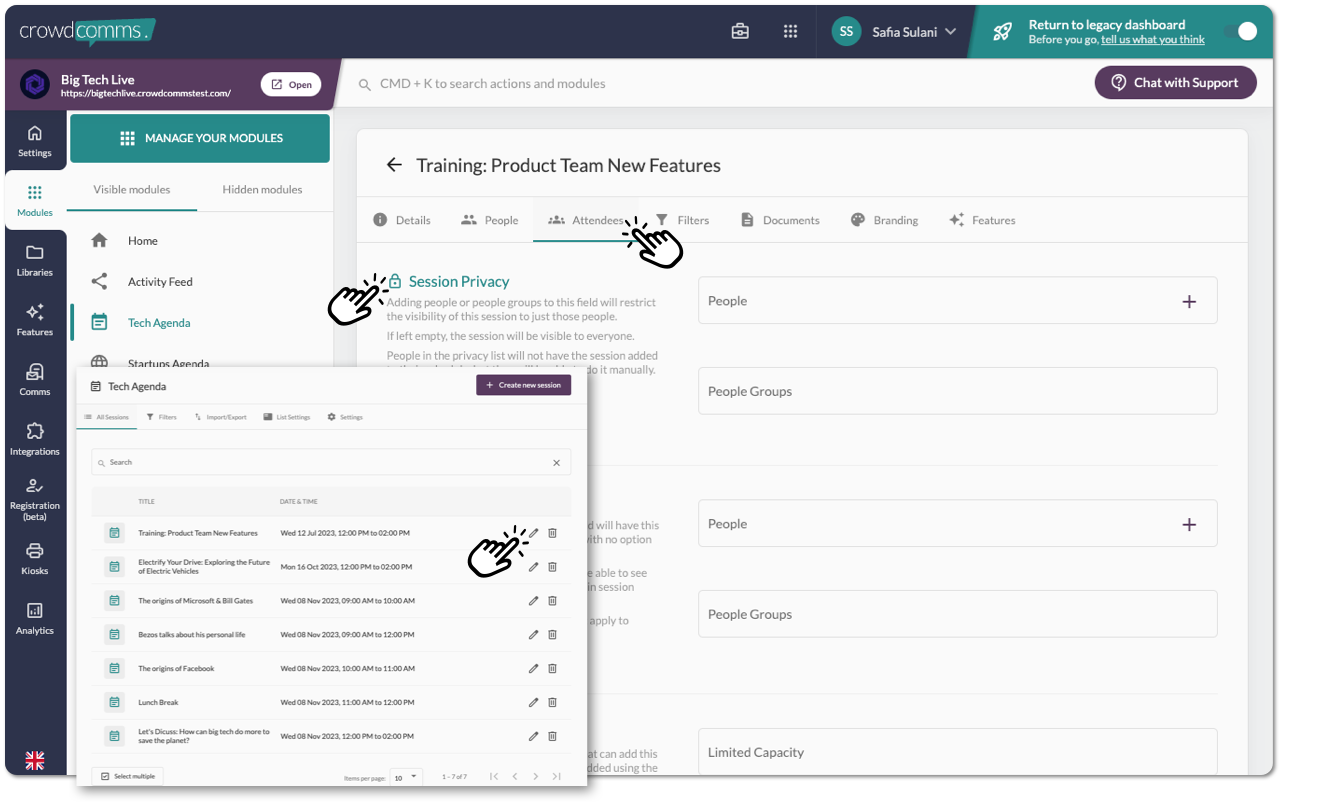The width and height of the screenshot is (1319, 804).
Task: Click the Limited Capacity input field
Action: click(957, 752)
